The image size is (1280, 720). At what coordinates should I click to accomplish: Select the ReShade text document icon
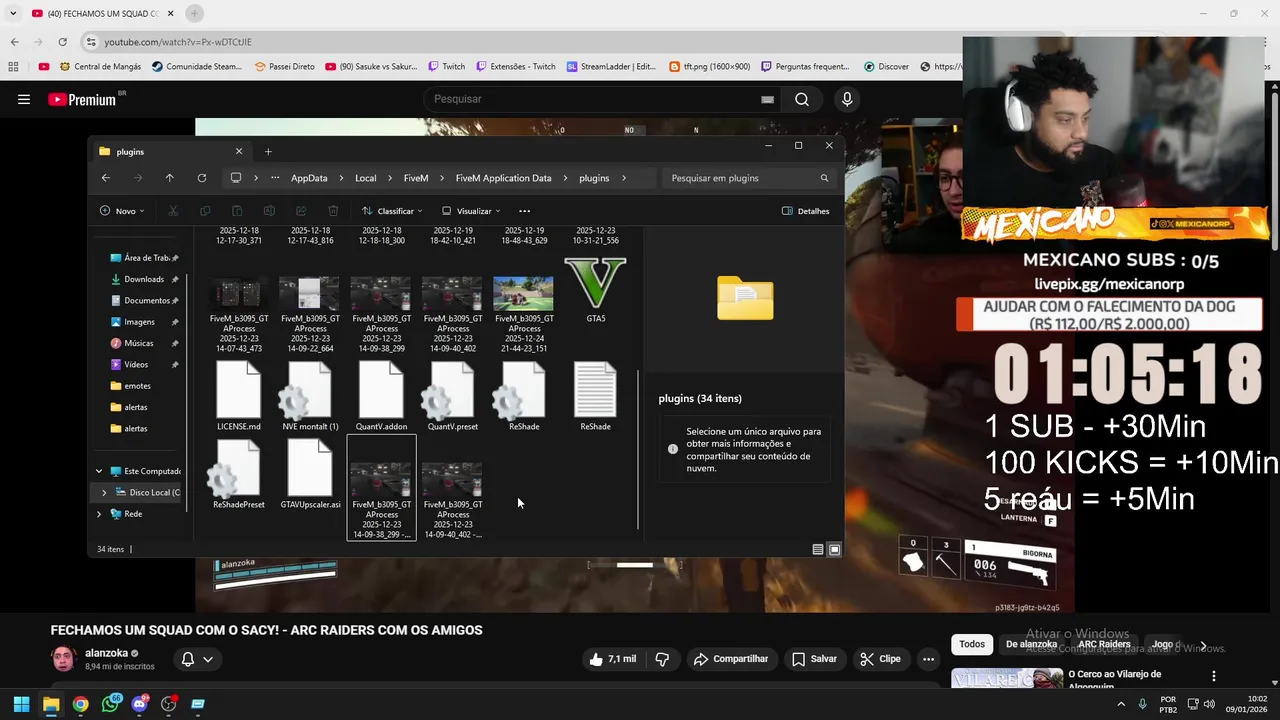[595, 397]
